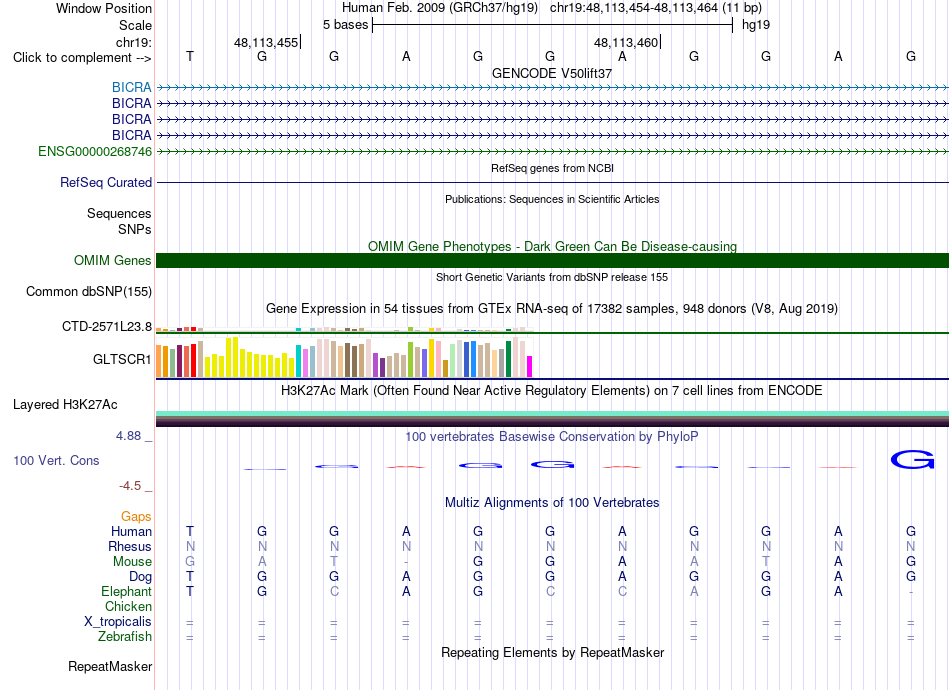This screenshot has width=950, height=690.
Task: Click the 48,113,455 position marker
Action: coord(267,42)
